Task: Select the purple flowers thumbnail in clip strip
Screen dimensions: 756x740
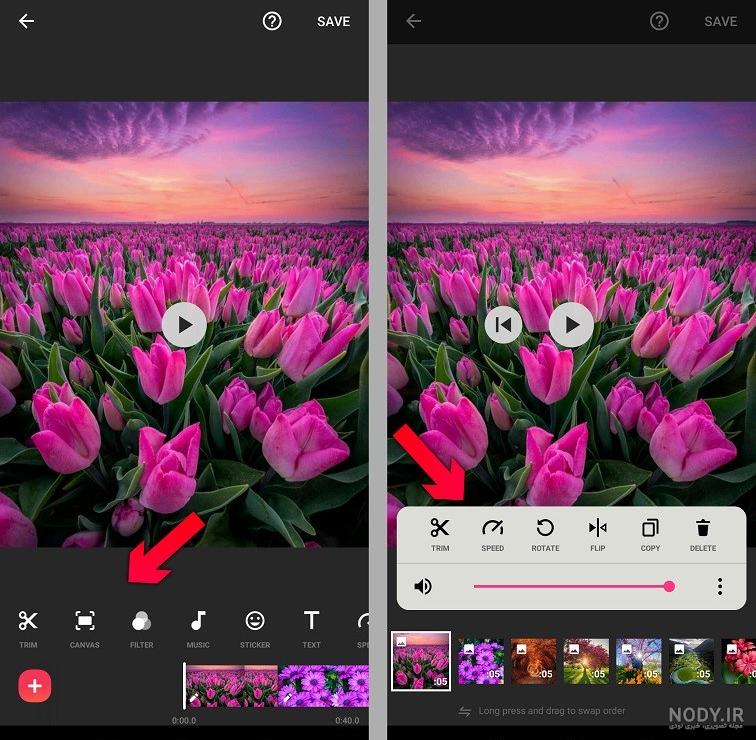Action: coord(481,661)
